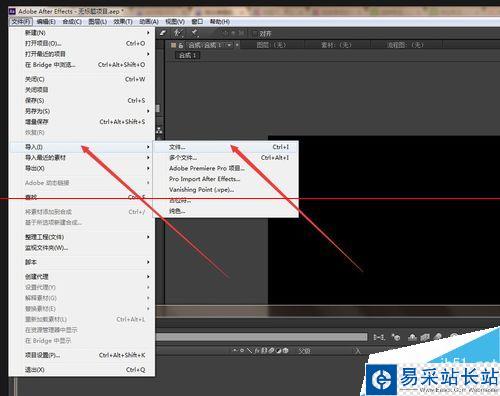
Task: Select the 导入(I) menu entry
Action: point(82,147)
